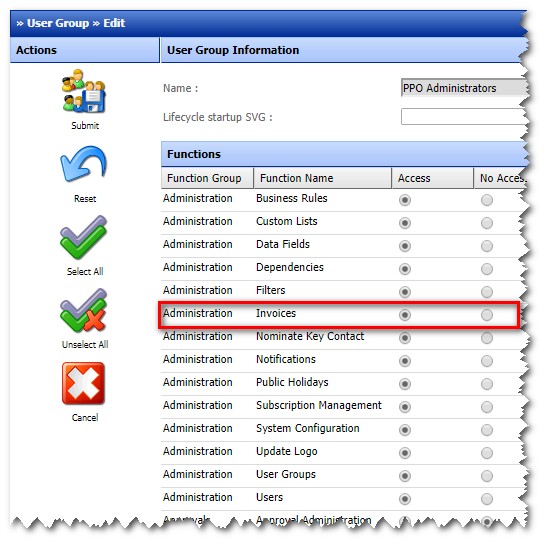Select No Access for Update Logo
Viewport: 547px width, 545px height.
[487, 453]
